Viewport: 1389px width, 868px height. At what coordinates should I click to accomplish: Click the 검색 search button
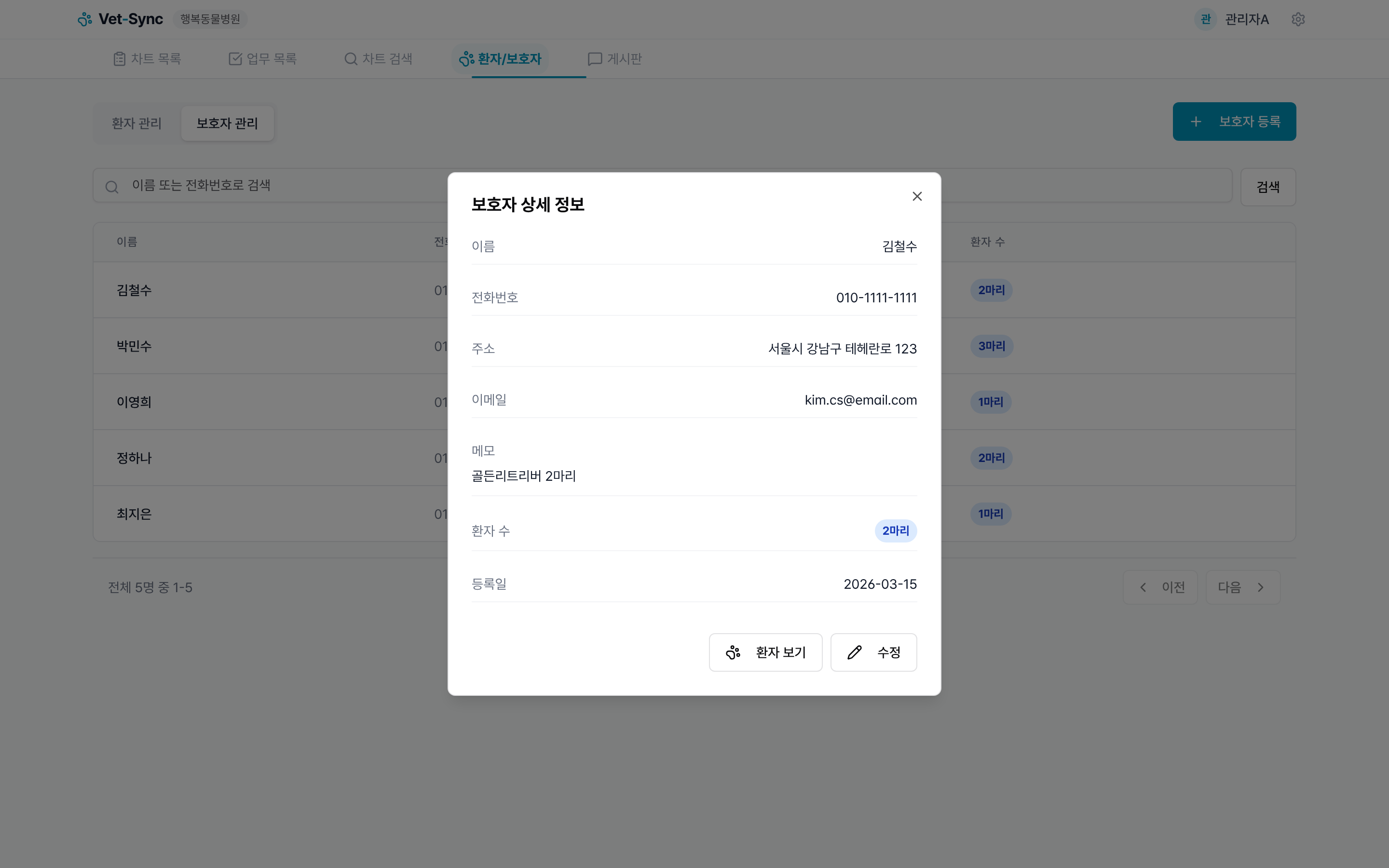1267,186
